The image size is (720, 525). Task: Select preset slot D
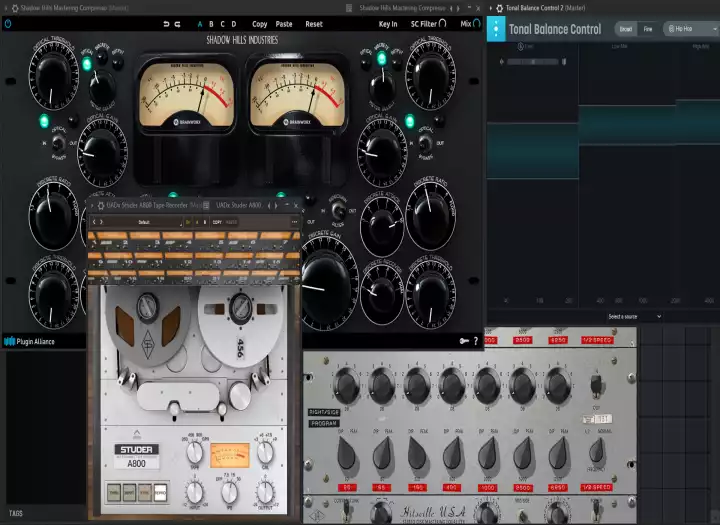(234, 24)
